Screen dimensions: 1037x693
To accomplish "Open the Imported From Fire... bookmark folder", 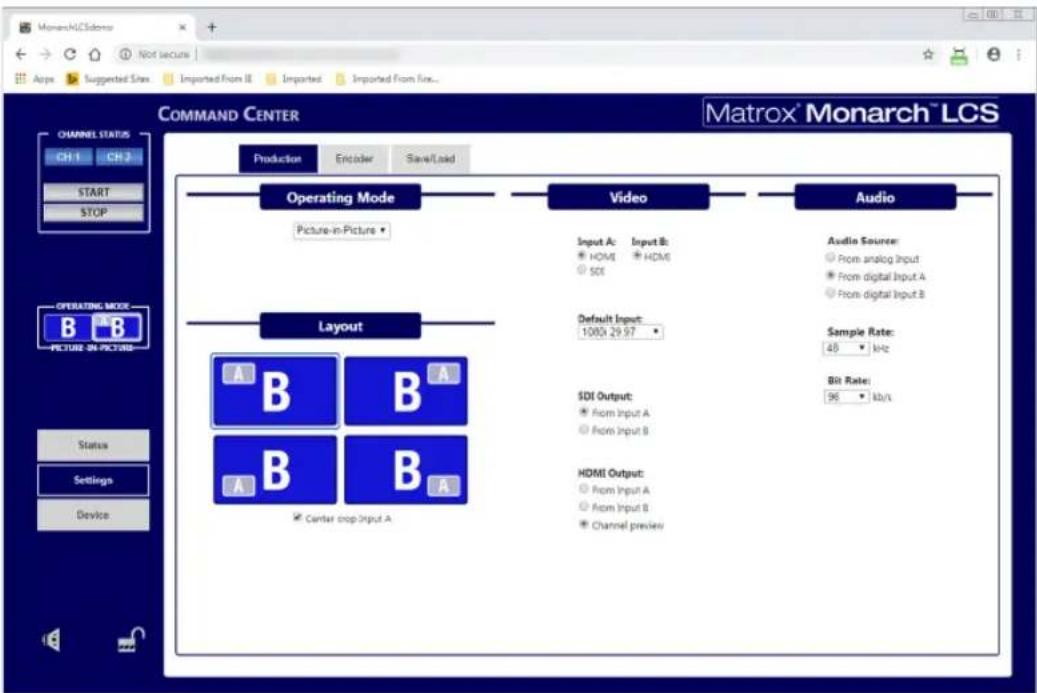I will click(388, 79).
